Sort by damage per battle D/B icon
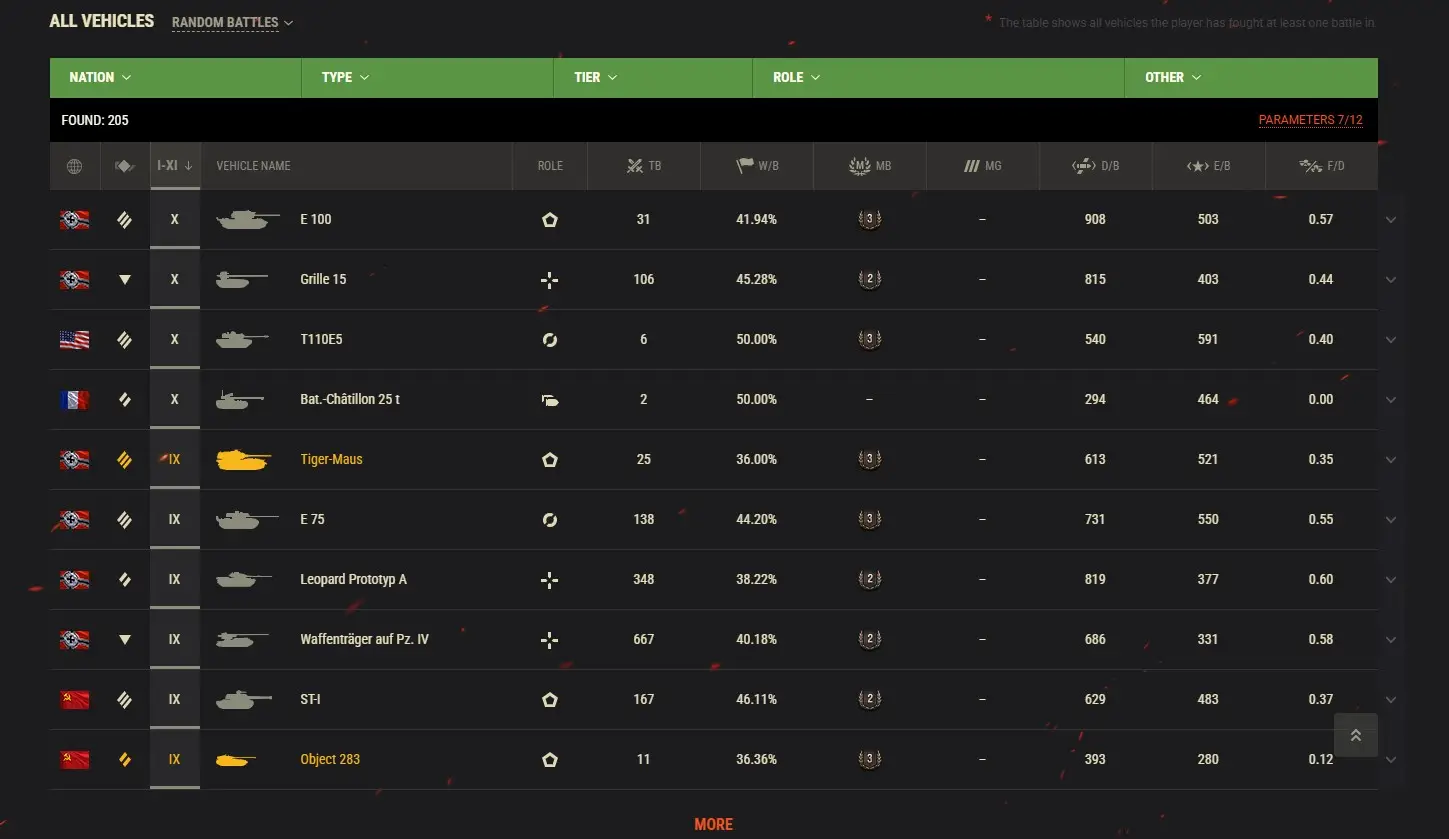1449x839 pixels. coord(1084,166)
